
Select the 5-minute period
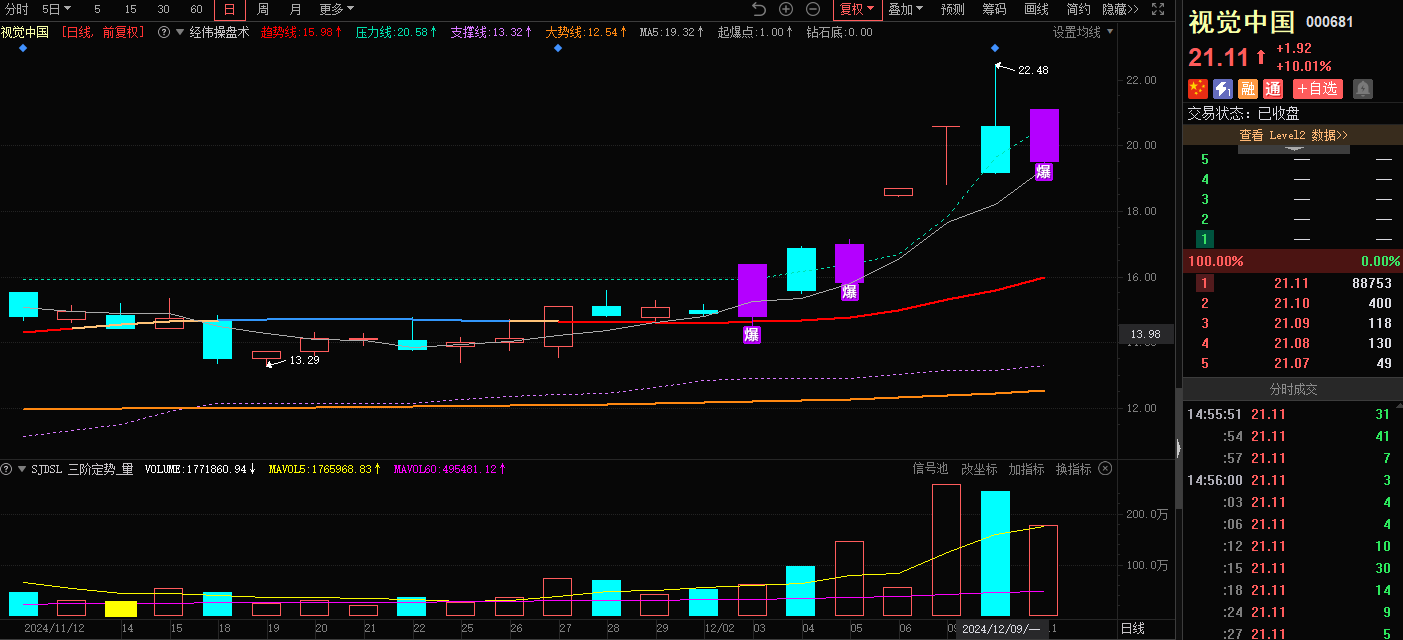click(97, 9)
